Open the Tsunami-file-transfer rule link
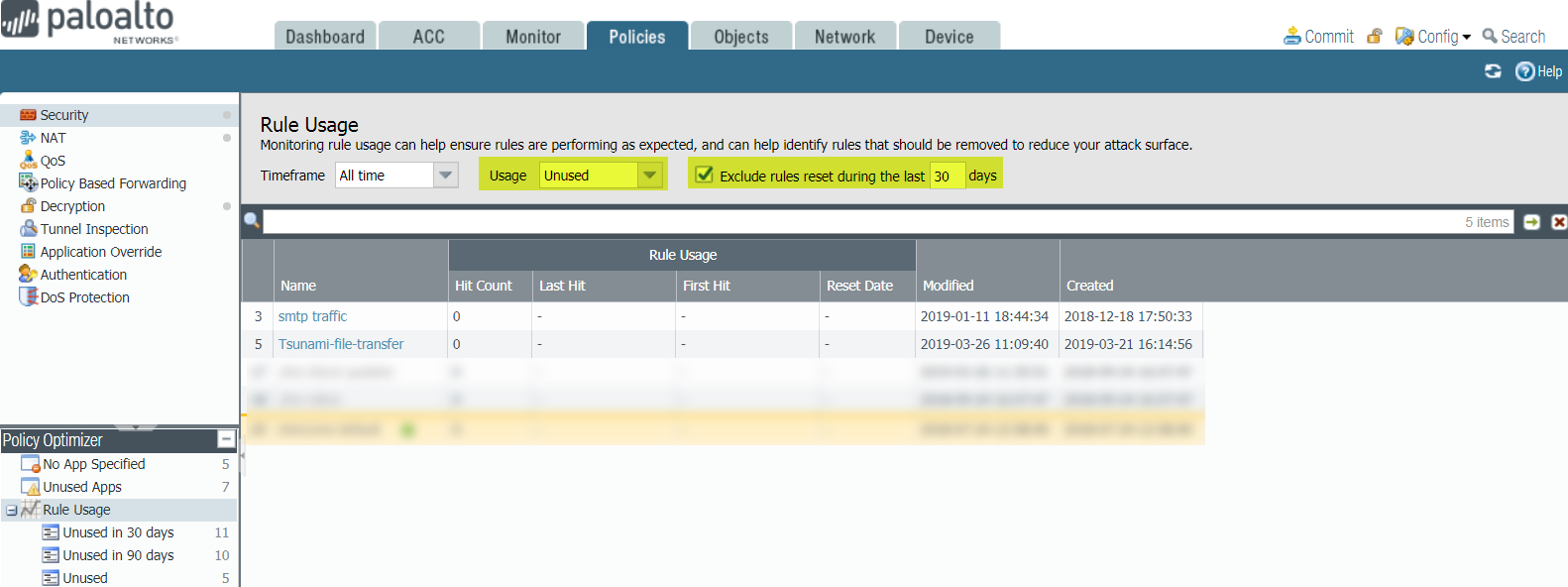This screenshot has width=1568, height=587. (341, 344)
